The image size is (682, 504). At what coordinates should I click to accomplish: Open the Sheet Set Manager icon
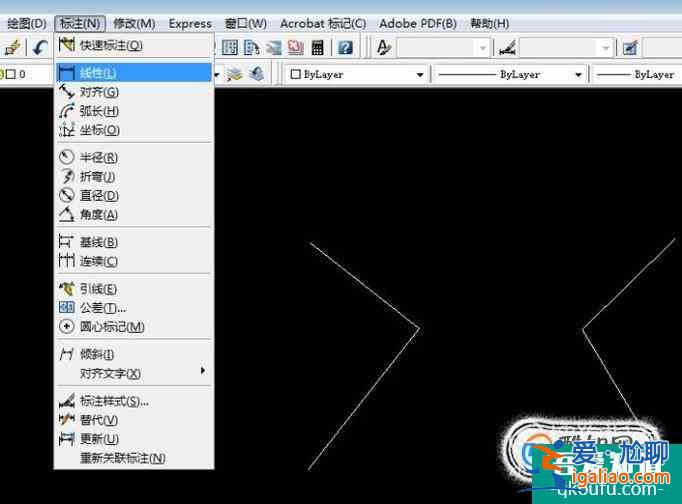[274, 47]
